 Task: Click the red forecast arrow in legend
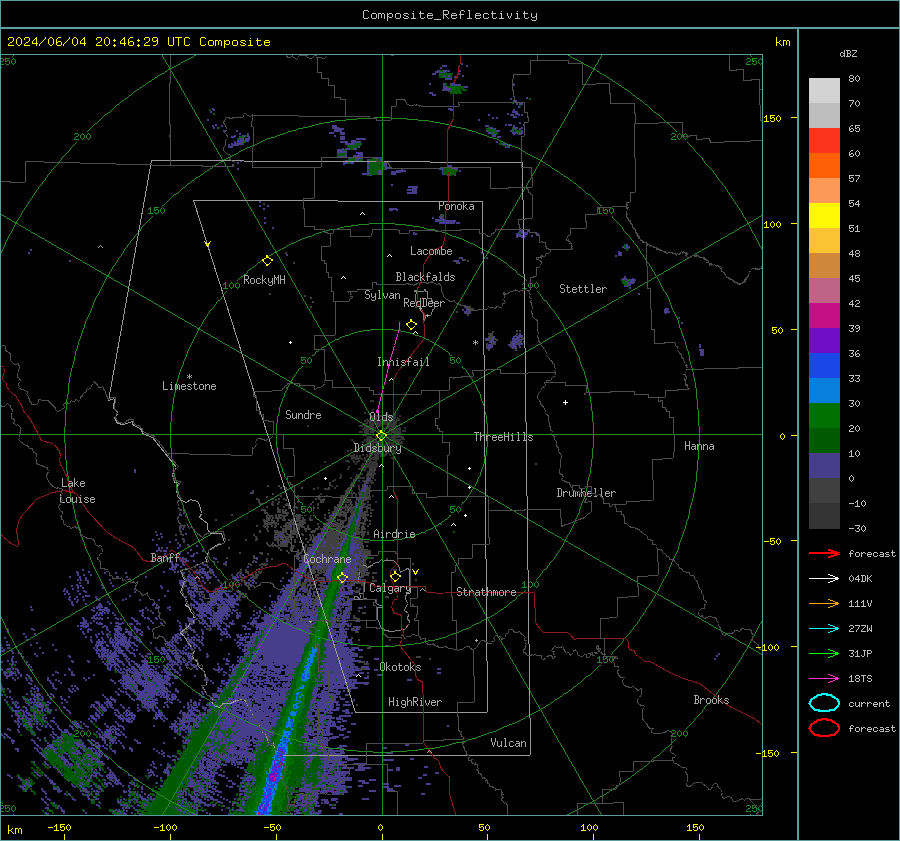(x=824, y=553)
